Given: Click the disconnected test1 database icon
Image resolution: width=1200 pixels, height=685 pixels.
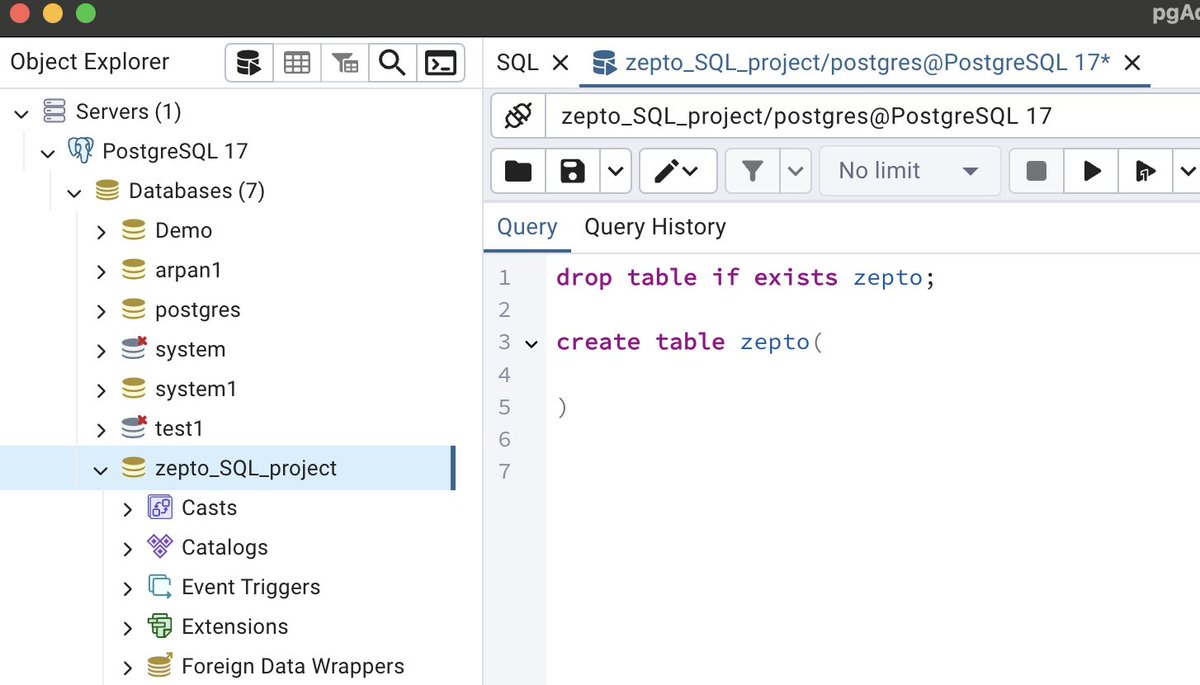Looking at the screenshot, I should 134,428.
